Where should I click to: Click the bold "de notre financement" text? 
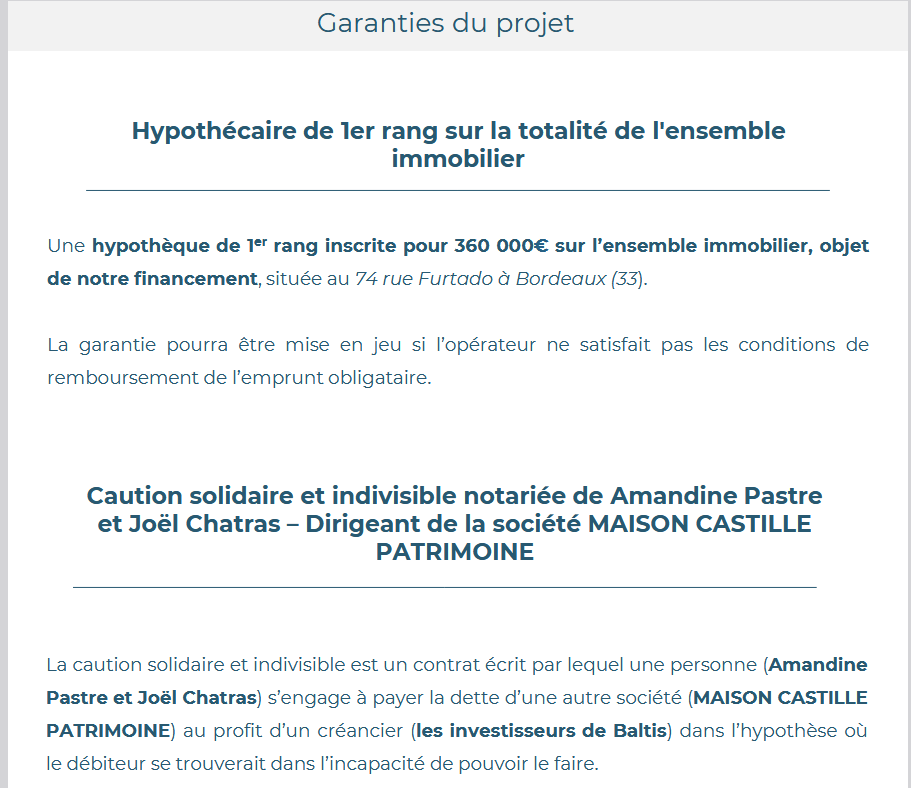(x=152, y=279)
